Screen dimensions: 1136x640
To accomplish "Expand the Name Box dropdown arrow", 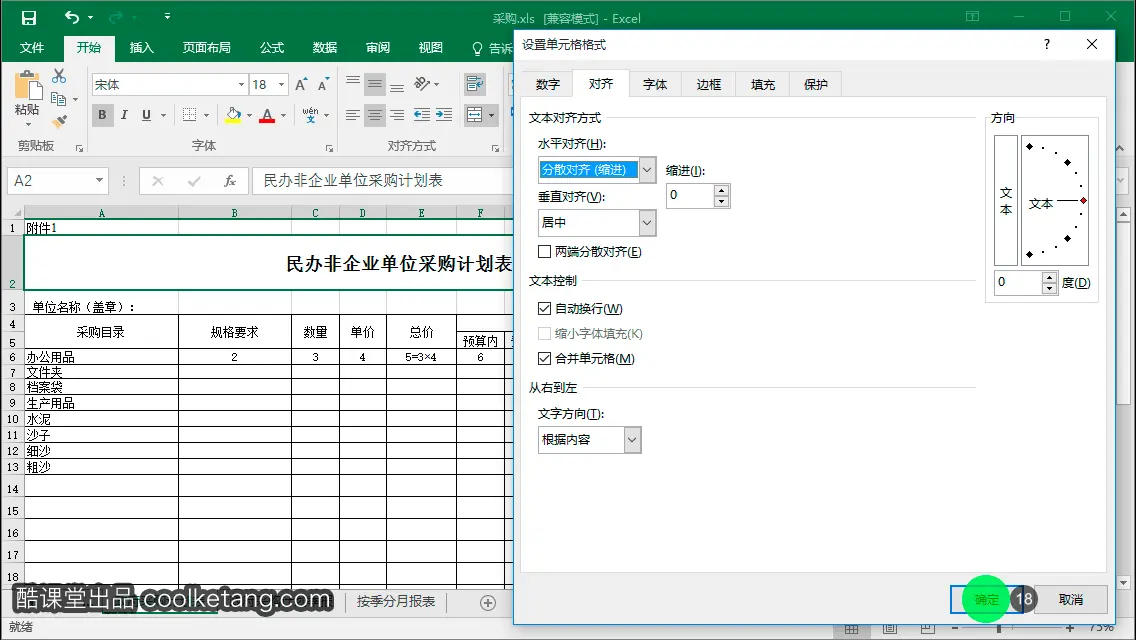I will (99, 180).
